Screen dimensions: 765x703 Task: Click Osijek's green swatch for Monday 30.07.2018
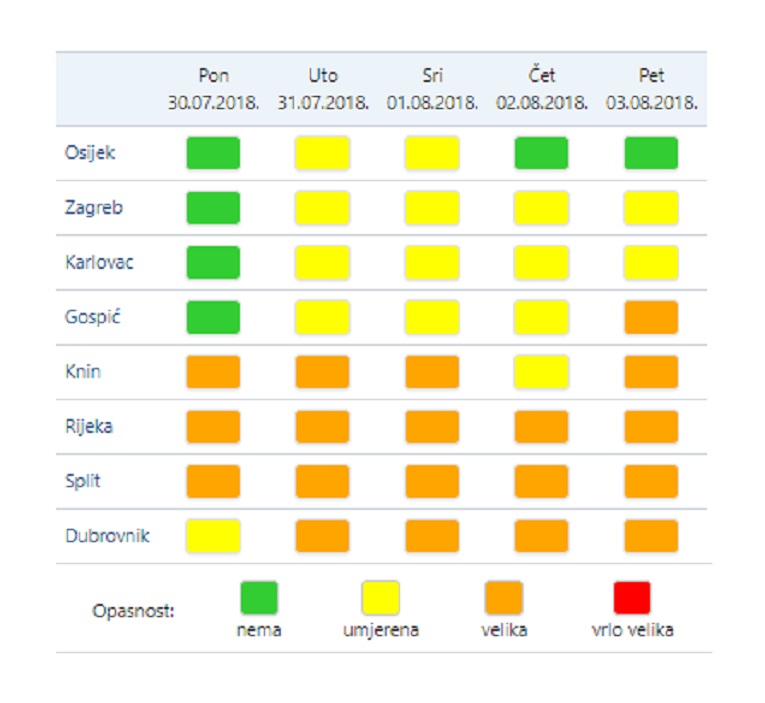(213, 153)
